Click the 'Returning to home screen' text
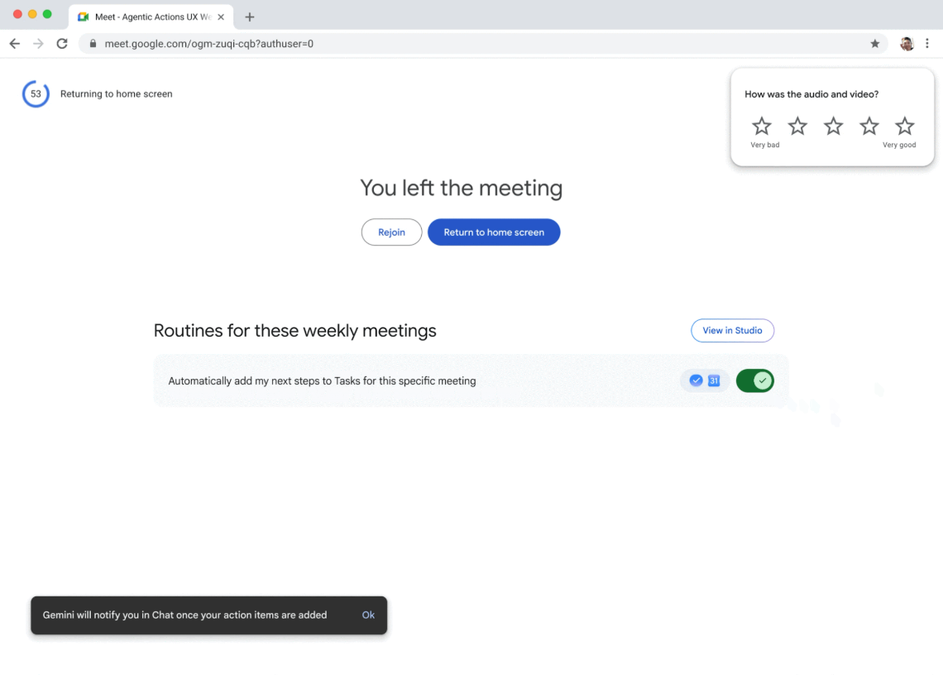Viewport: 943px width, 675px height. coord(116,94)
